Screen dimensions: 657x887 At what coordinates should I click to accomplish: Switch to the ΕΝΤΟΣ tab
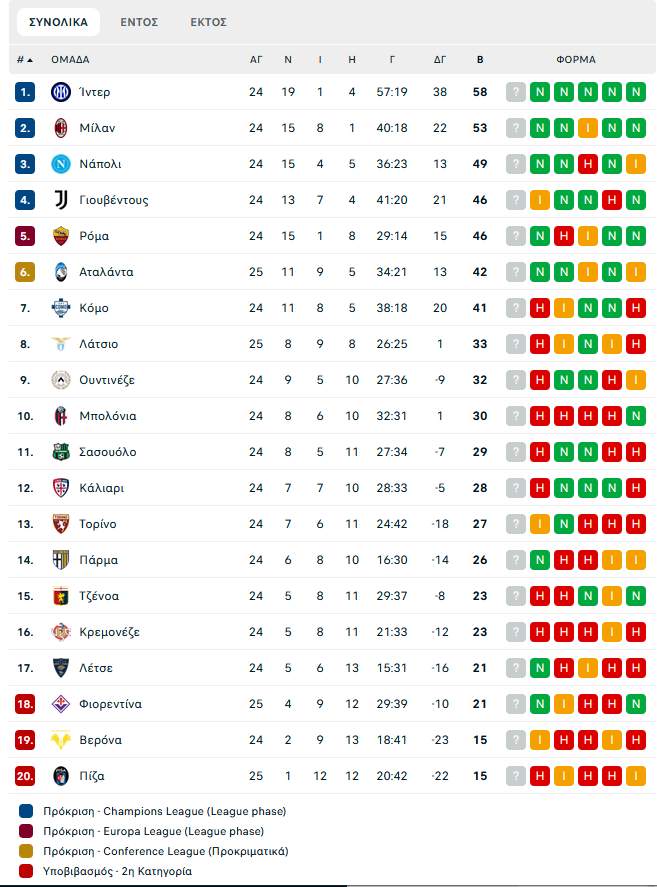(x=139, y=21)
